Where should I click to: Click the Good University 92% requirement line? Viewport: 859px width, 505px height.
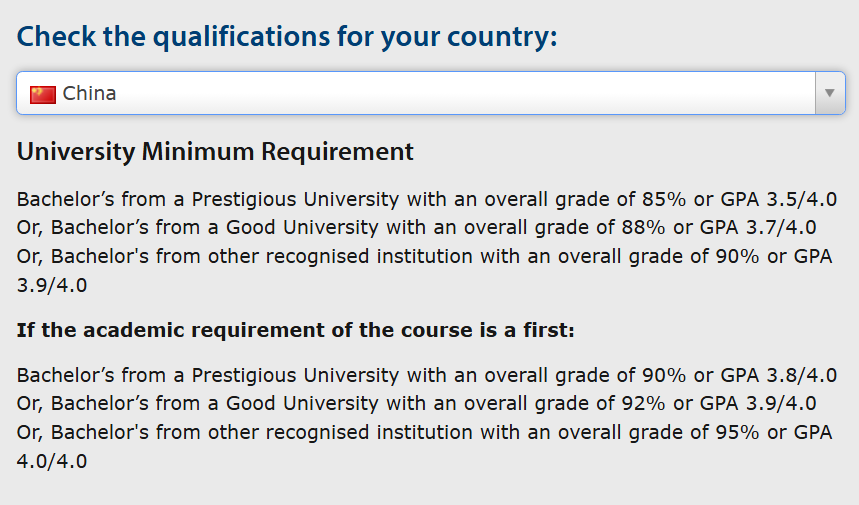(416, 404)
